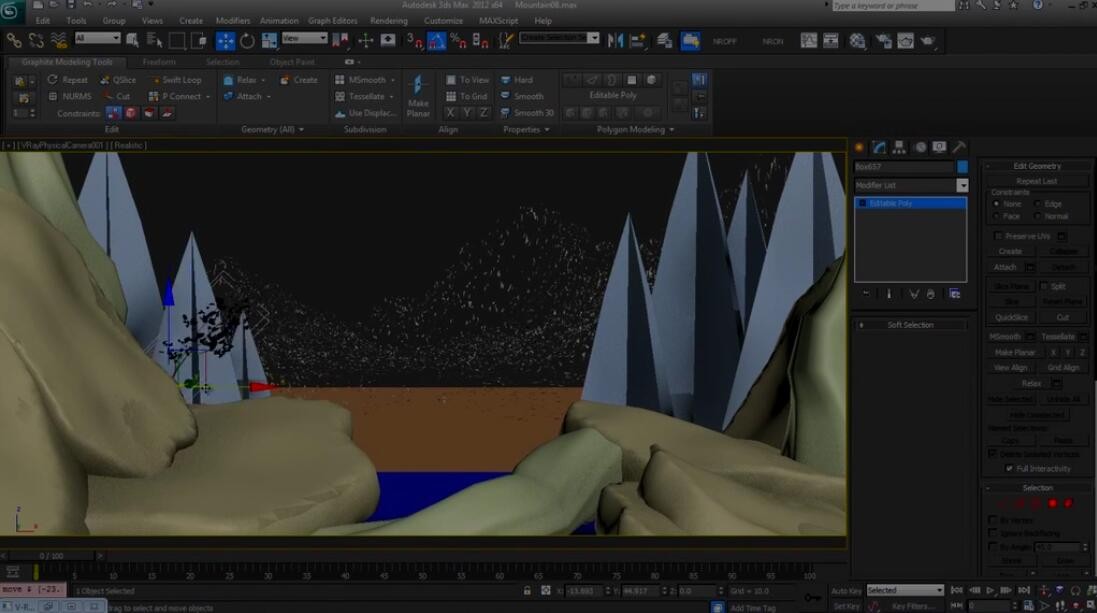Click the View Align button

(1011, 367)
